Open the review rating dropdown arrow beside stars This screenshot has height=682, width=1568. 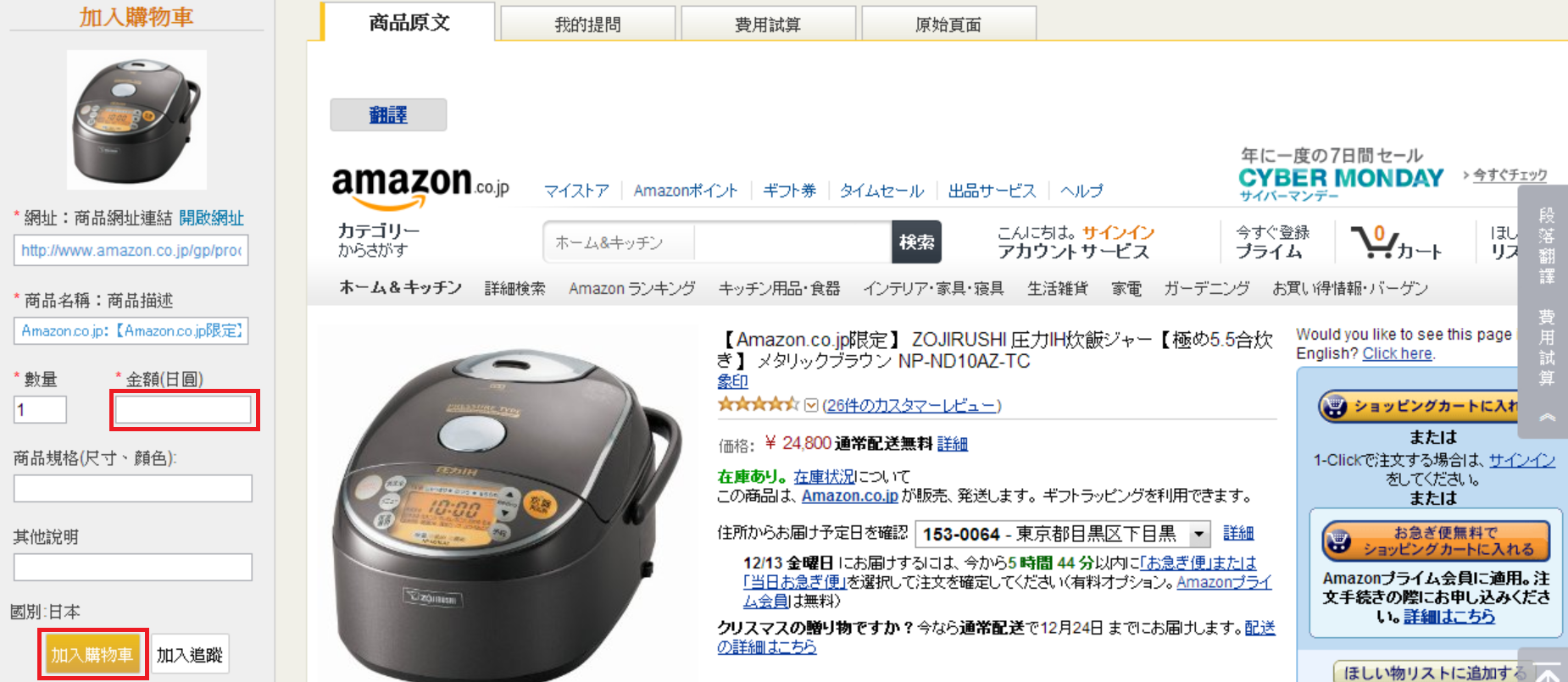[811, 405]
